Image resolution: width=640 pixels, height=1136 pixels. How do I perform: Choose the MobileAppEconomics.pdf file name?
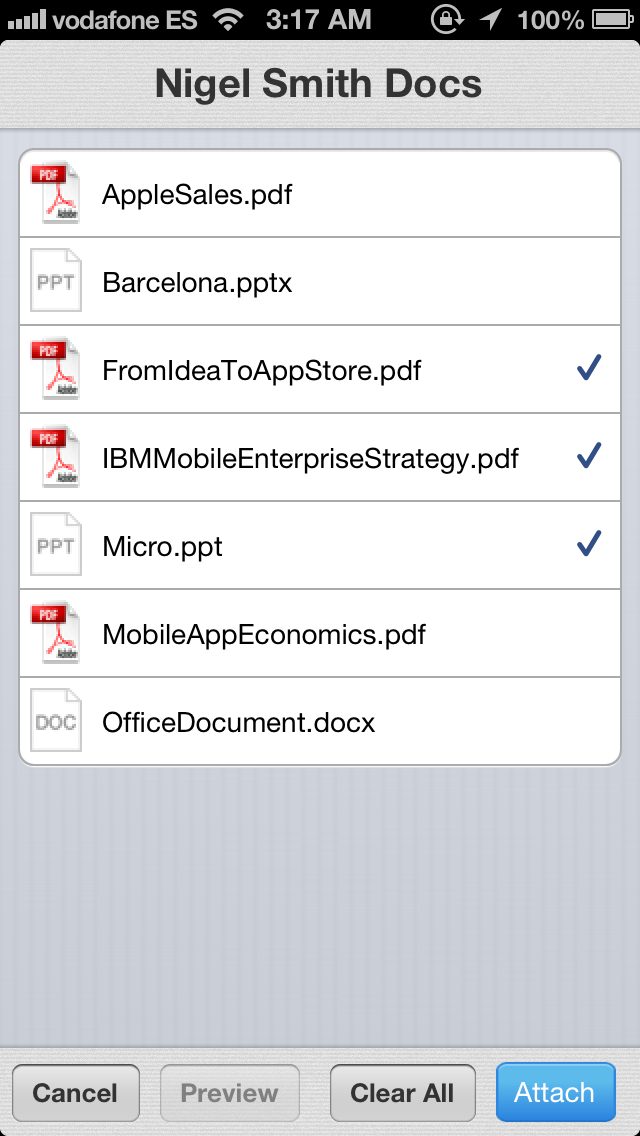click(264, 634)
